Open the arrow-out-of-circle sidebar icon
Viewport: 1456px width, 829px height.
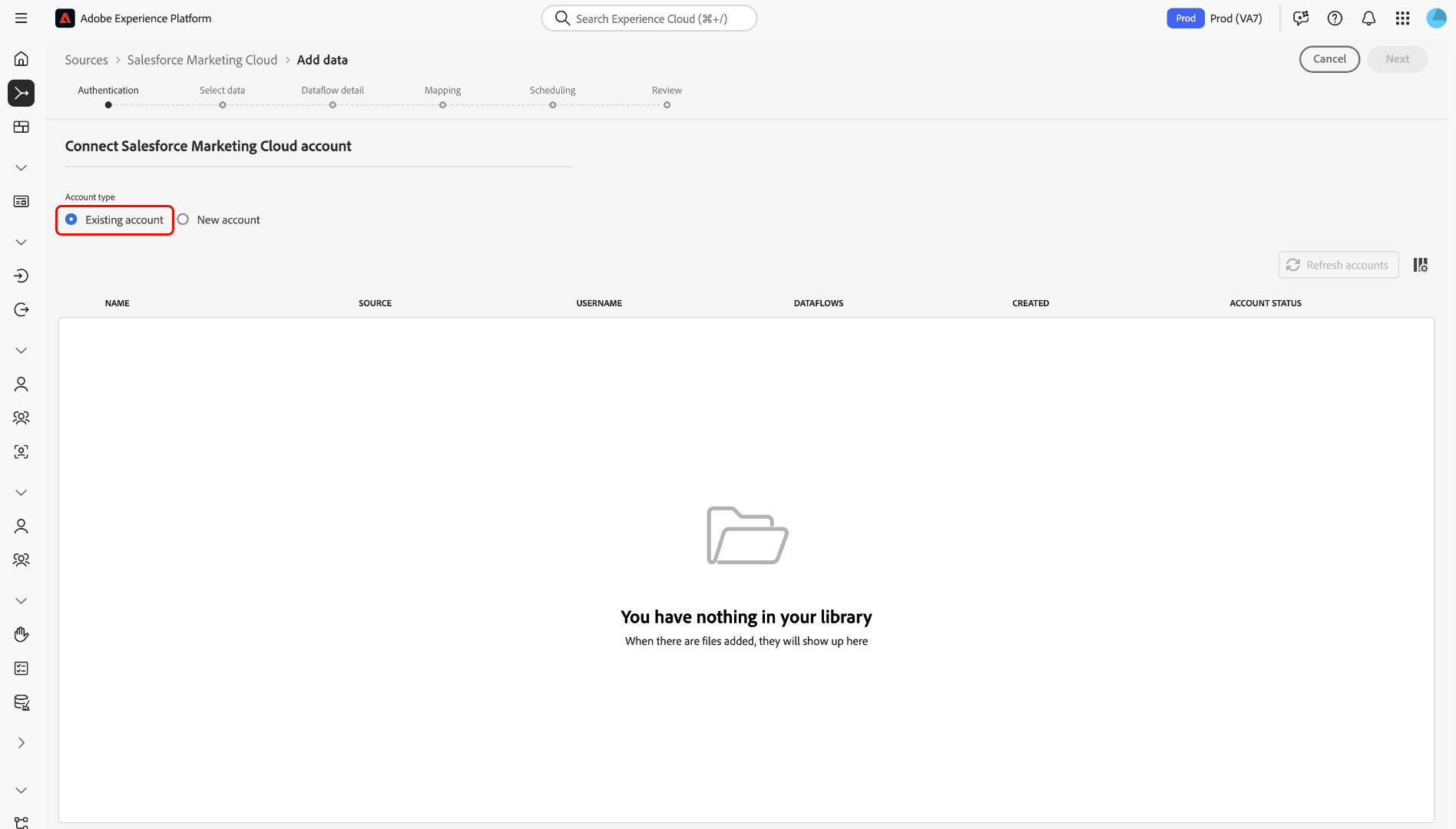click(x=22, y=309)
